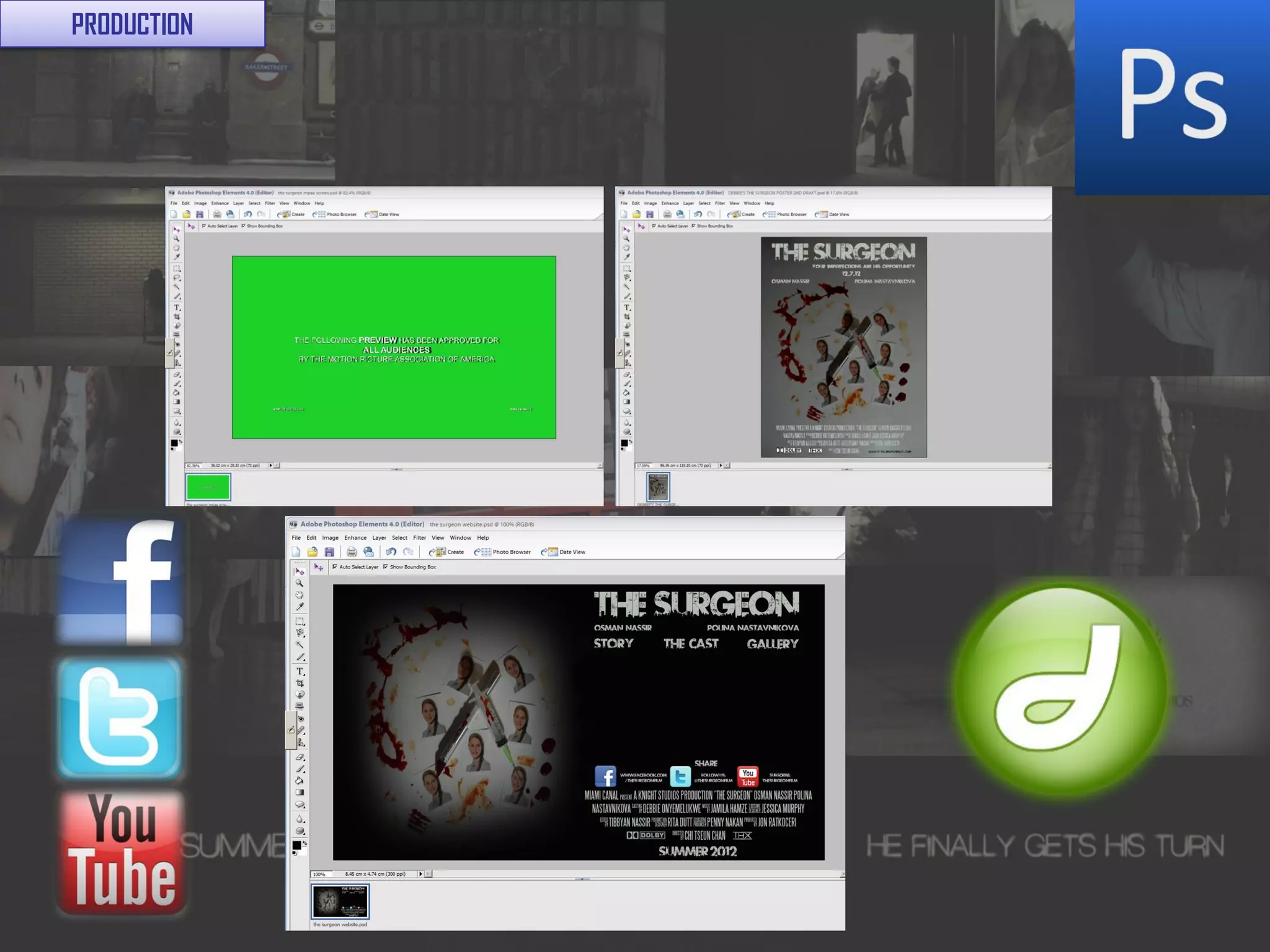This screenshot has height=952, width=1270.
Task: Select Sponge tool in website.psd window
Action: pyautogui.click(x=300, y=831)
